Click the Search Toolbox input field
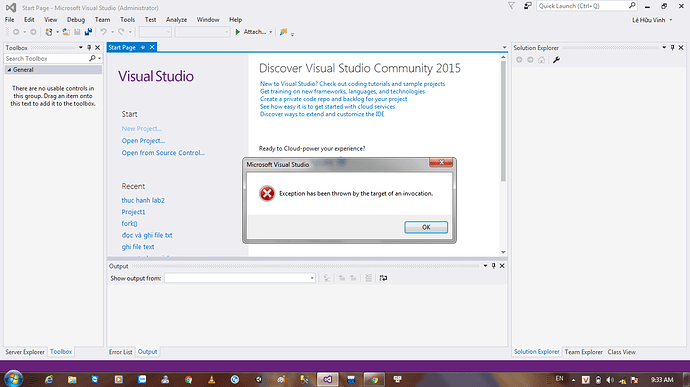The height and width of the screenshot is (387, 690). pos(46,58)
